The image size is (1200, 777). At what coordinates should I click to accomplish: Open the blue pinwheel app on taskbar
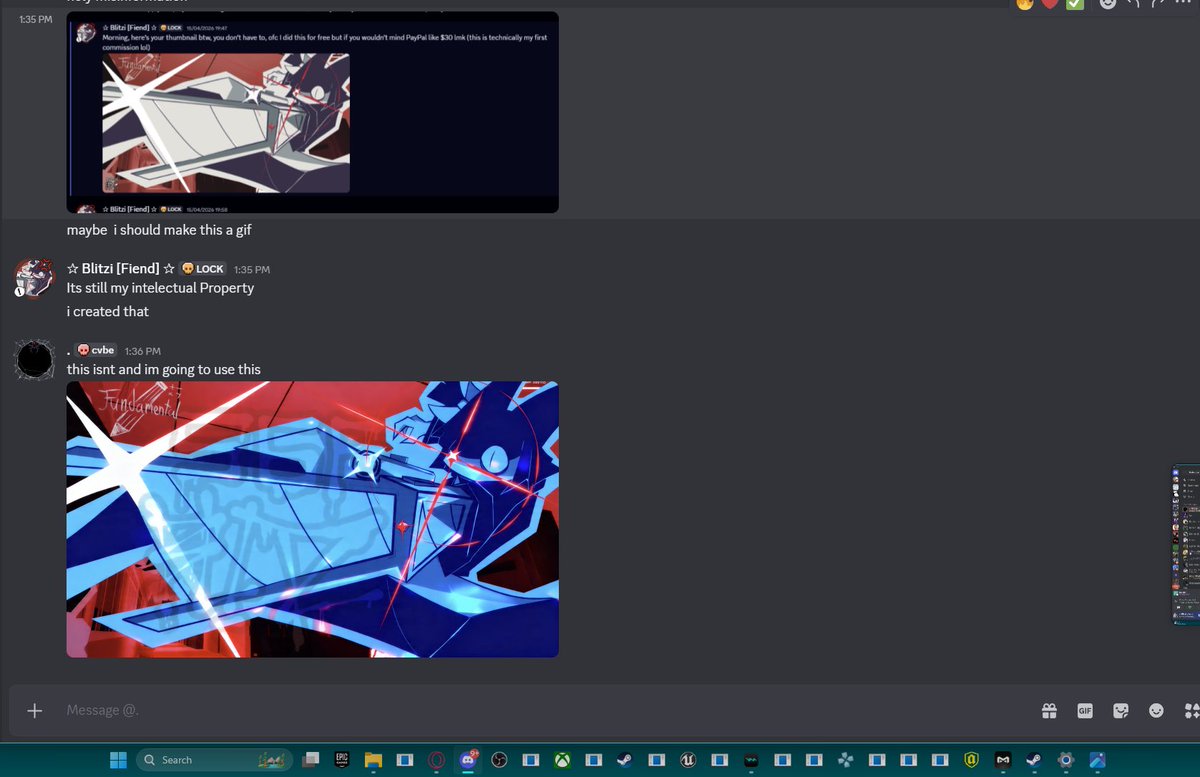(845, 760)
